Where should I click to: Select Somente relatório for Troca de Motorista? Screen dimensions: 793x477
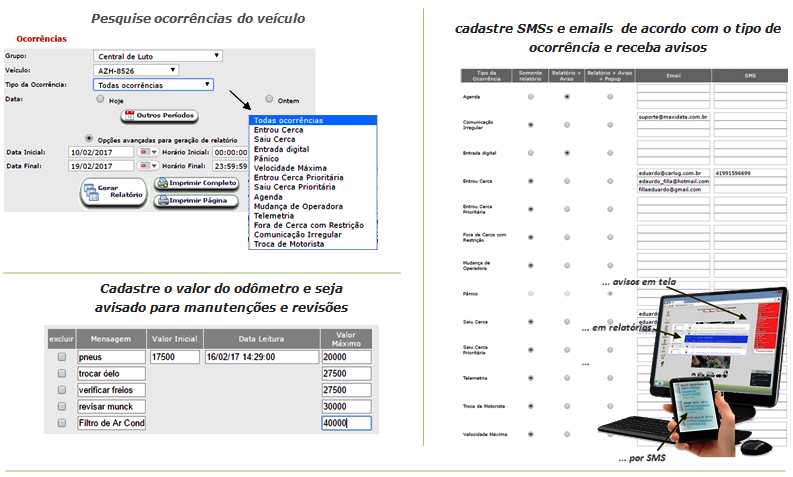(531, 406)
